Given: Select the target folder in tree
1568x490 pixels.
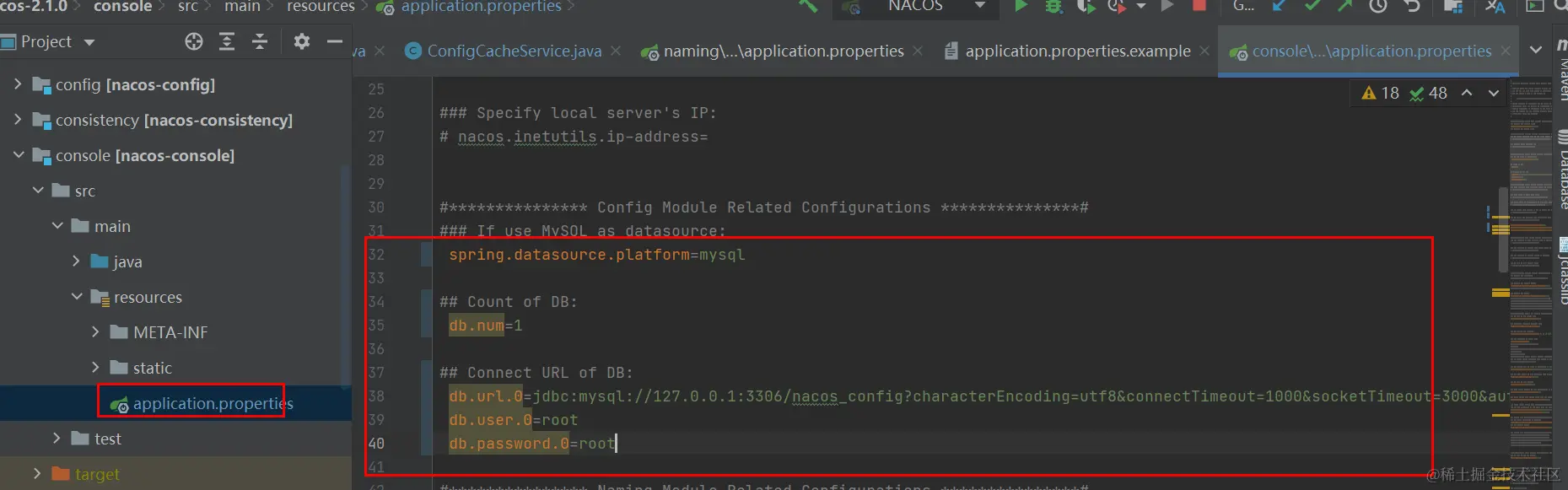Looking at the screenshot, I should [85, 474].
